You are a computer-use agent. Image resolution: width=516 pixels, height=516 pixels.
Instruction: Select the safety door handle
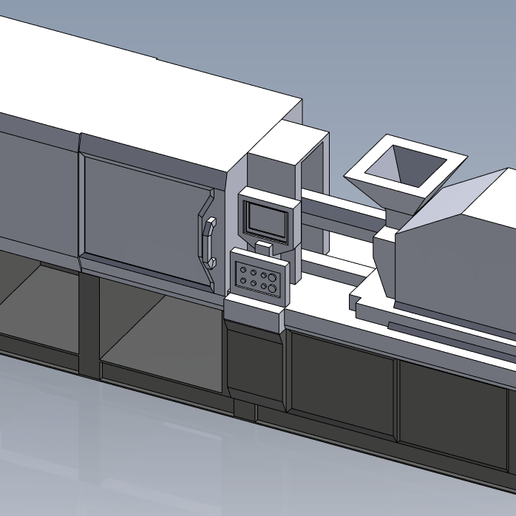click(x=210, y=242)
